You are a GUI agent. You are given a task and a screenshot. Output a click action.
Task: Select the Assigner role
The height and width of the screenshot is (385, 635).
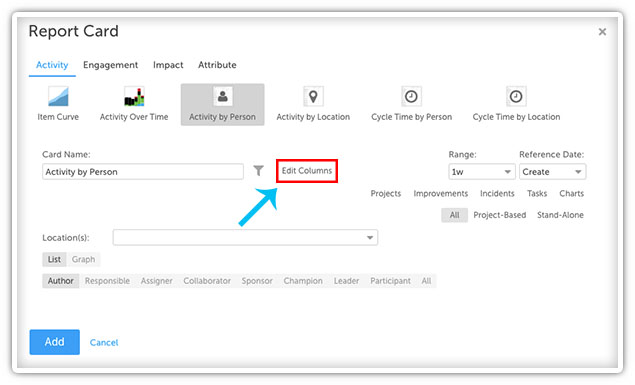[x=157, y=281]
